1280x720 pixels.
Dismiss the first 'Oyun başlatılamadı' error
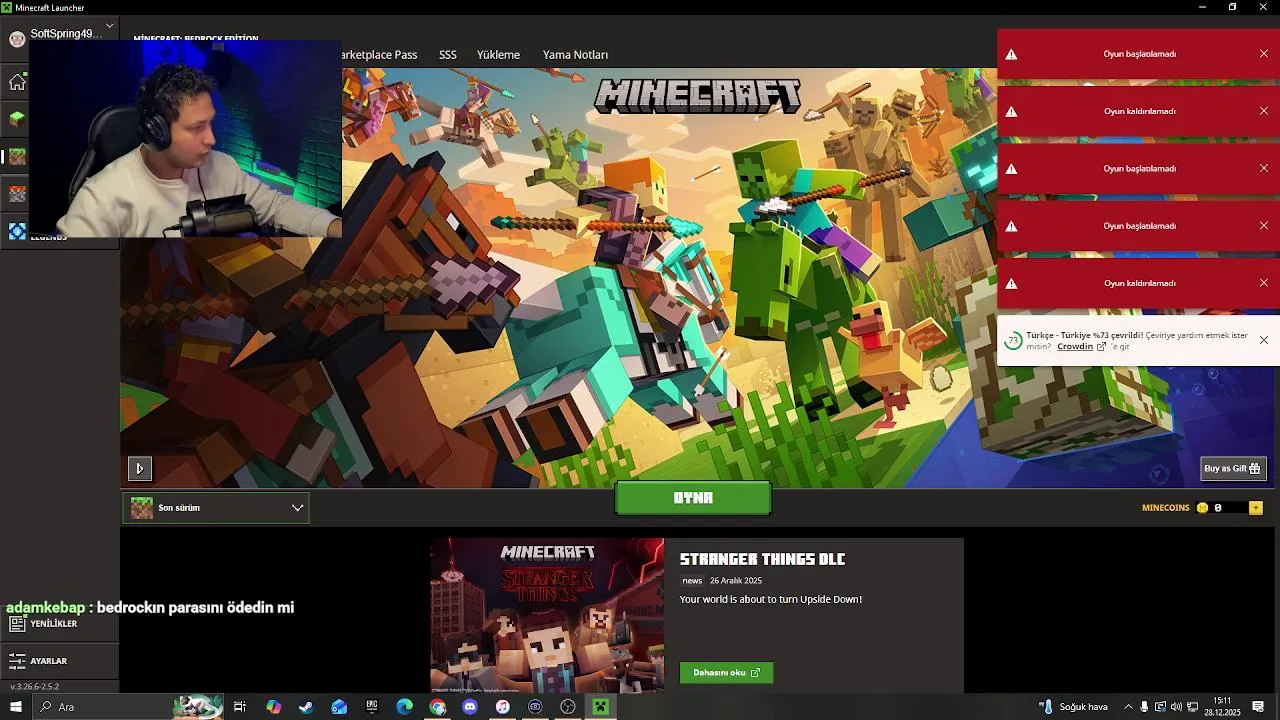coord(1264,54)
